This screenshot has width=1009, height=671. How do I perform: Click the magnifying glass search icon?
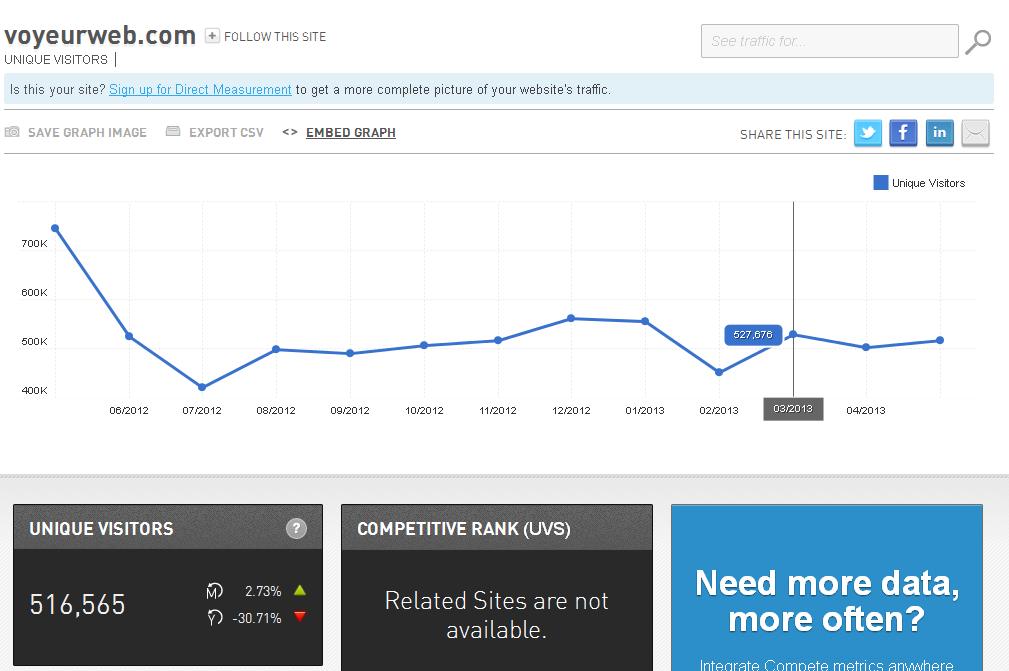click(977, 42)
